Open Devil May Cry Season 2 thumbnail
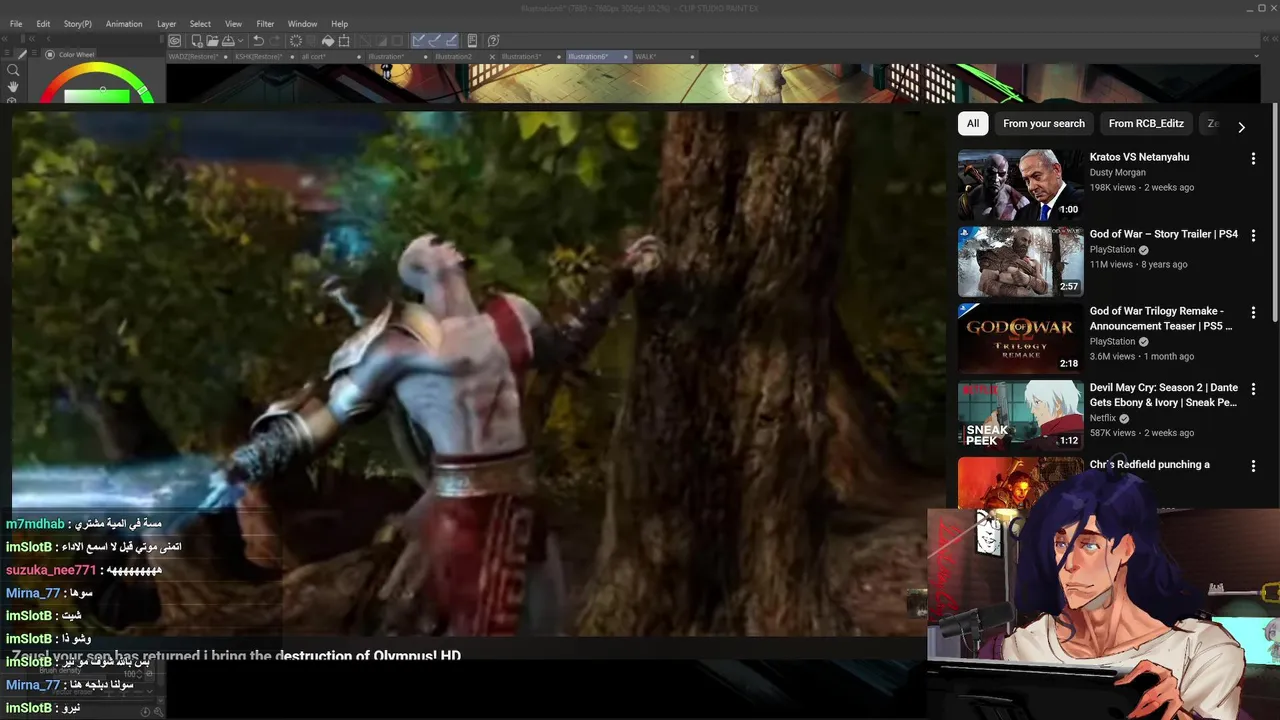This screenshot has height=720, width=1280. pyautogui.click(x=1020, y=415)
